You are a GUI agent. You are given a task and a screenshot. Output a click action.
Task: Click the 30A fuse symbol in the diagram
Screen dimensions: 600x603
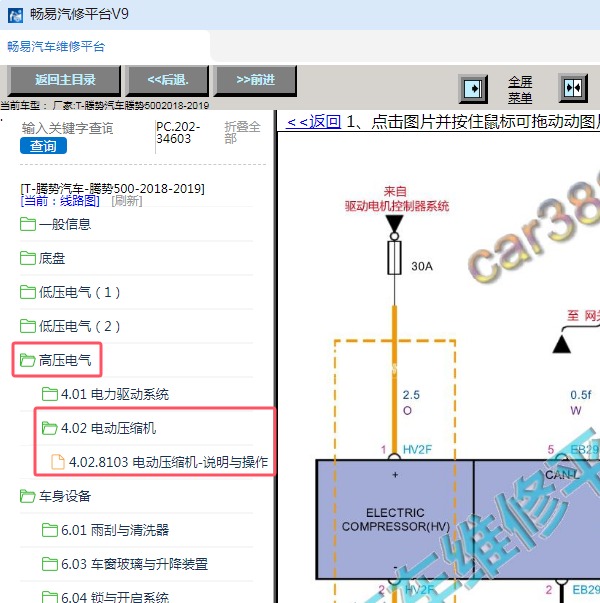(394, 258)
